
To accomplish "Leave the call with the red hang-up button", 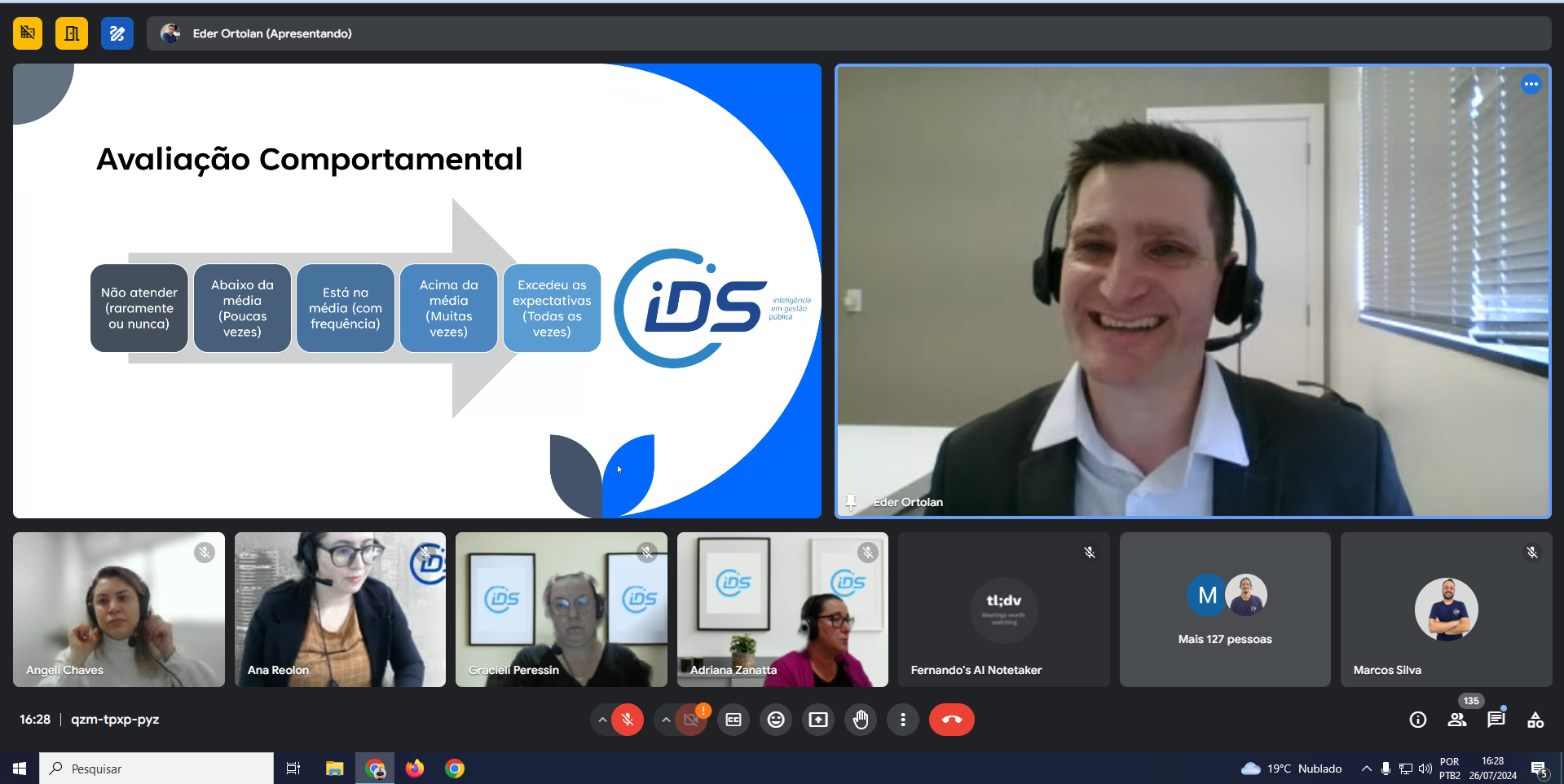I will click(x=951, y=720).
